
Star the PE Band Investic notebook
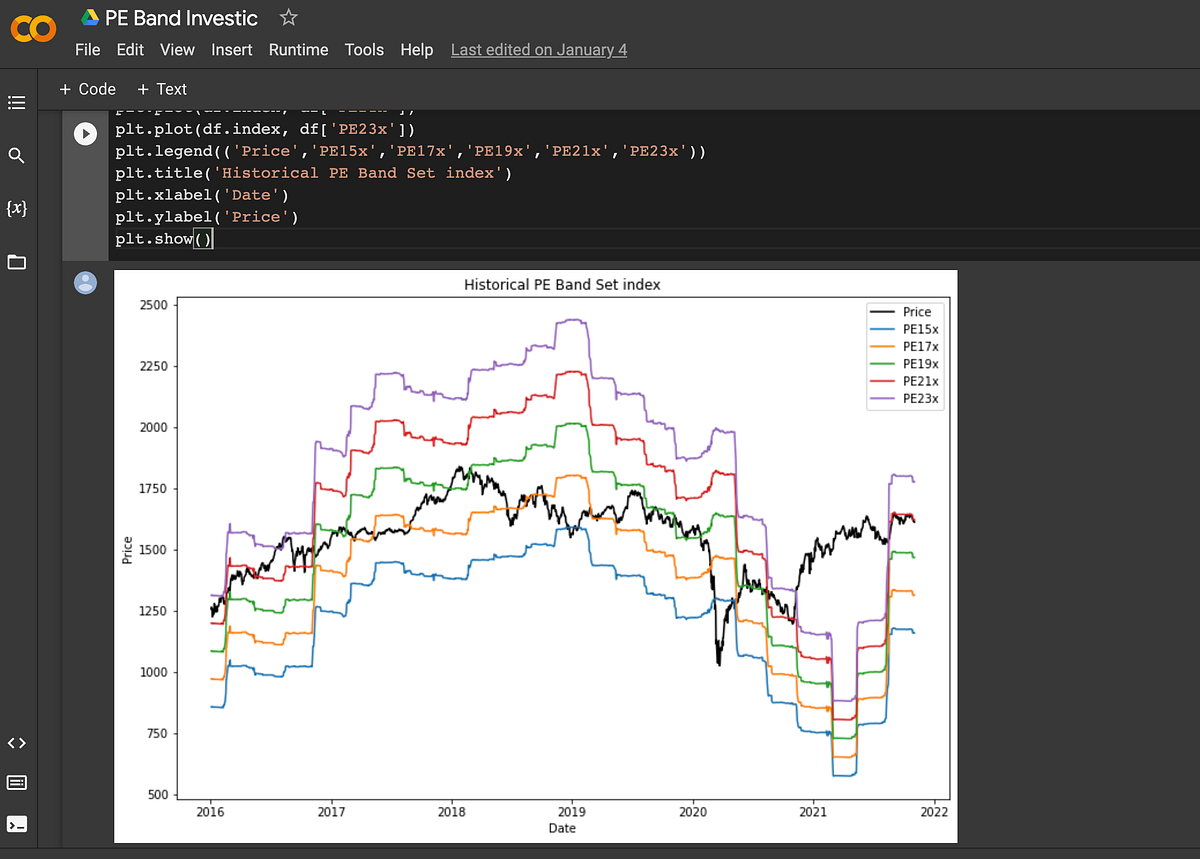point(287,16)
